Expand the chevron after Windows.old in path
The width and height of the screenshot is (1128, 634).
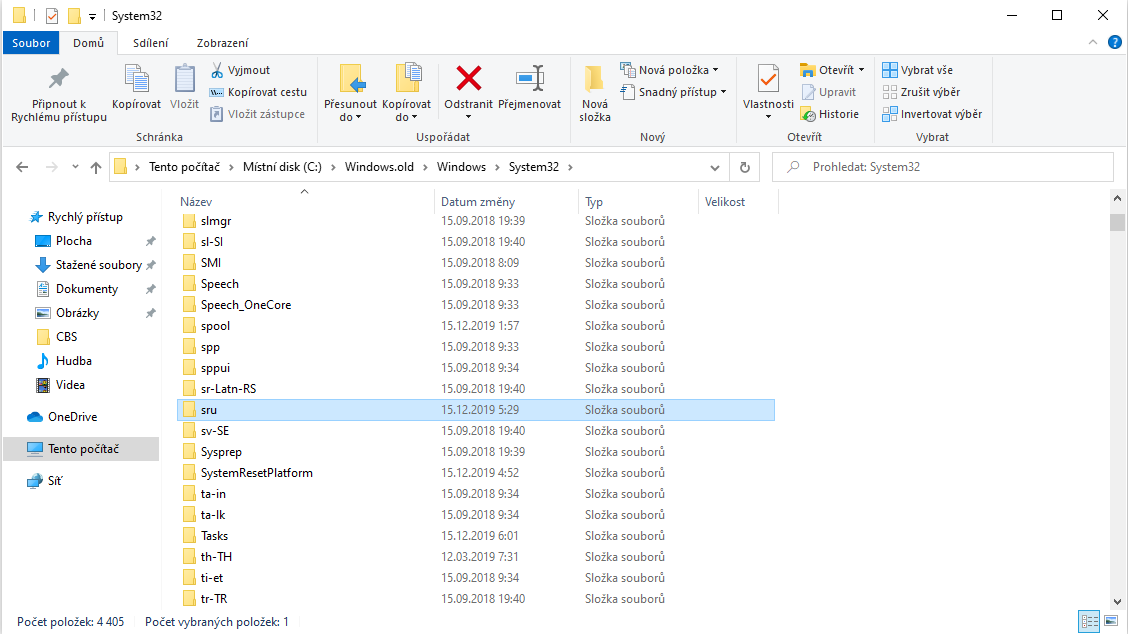point(425,167)
